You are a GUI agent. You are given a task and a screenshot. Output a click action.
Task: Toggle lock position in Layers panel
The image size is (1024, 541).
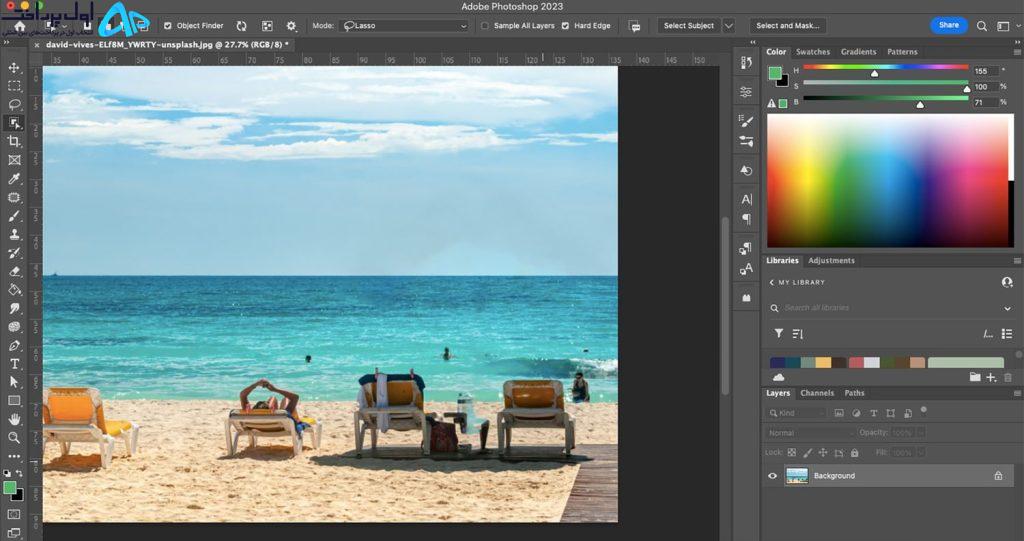[823, 452]
